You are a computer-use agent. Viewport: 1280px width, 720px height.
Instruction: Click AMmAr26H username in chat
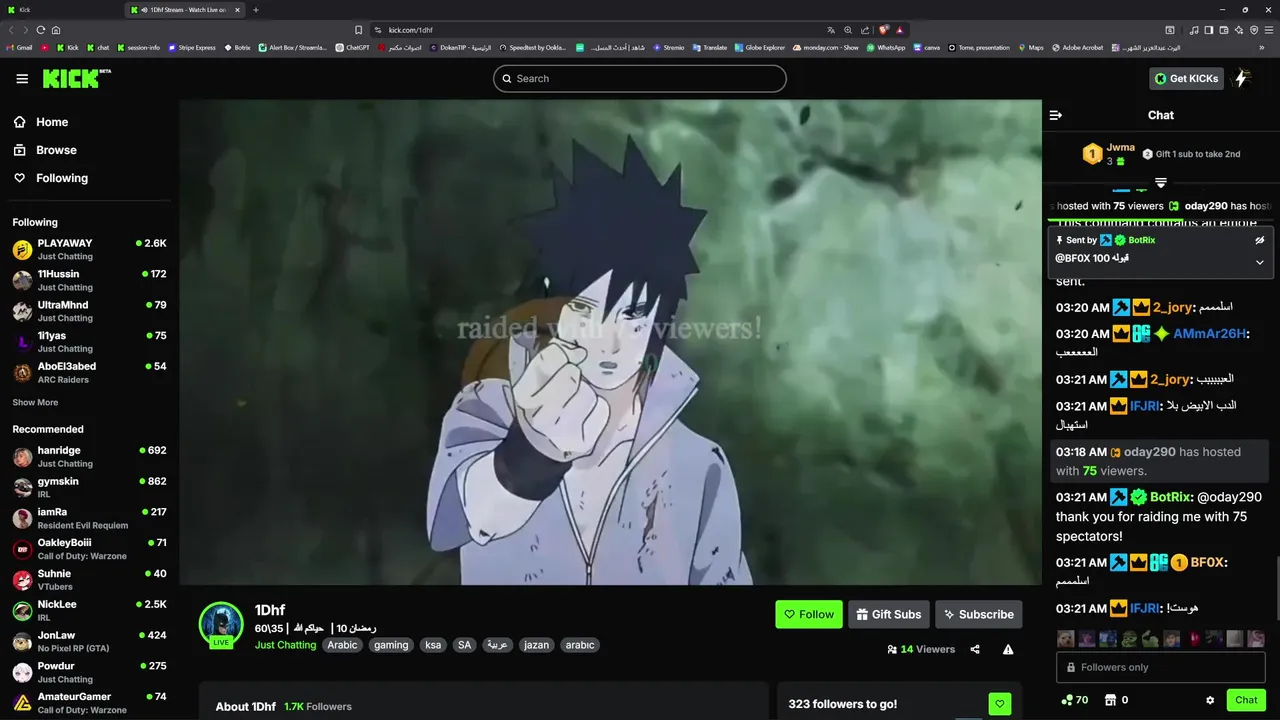[1210, 334]
